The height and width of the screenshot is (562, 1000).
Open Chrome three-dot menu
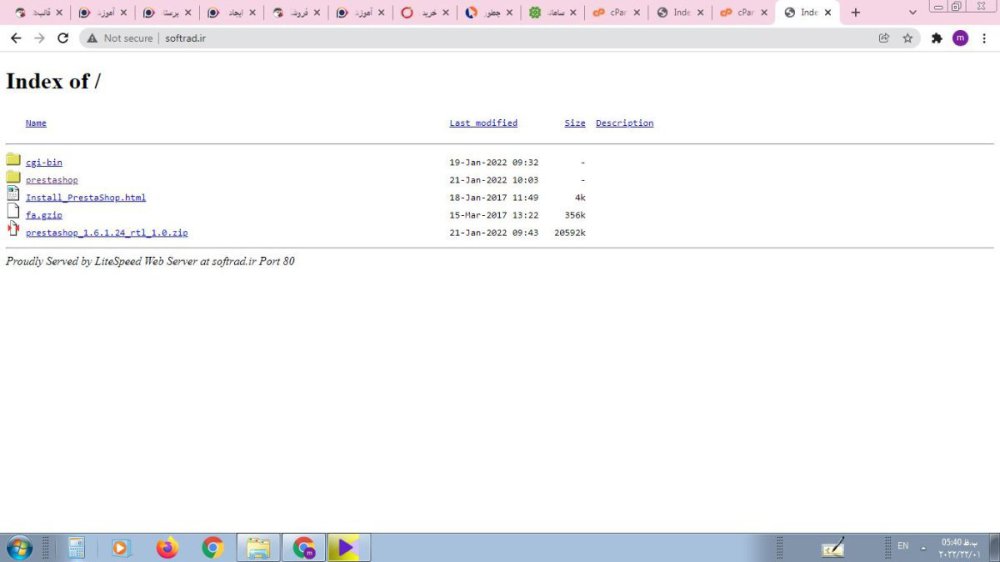pos(984,38)
